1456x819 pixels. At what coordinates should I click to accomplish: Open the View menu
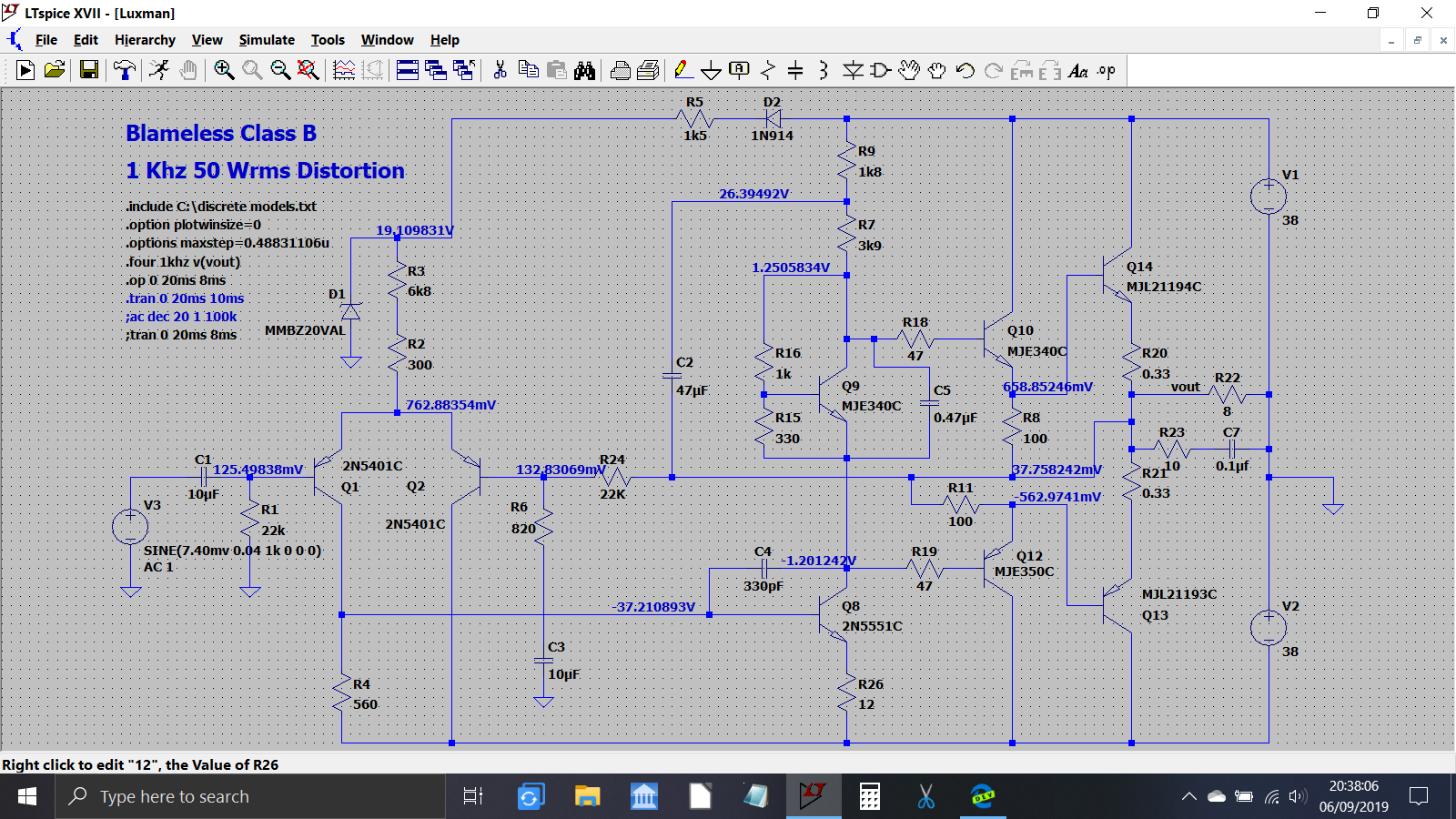207,40
